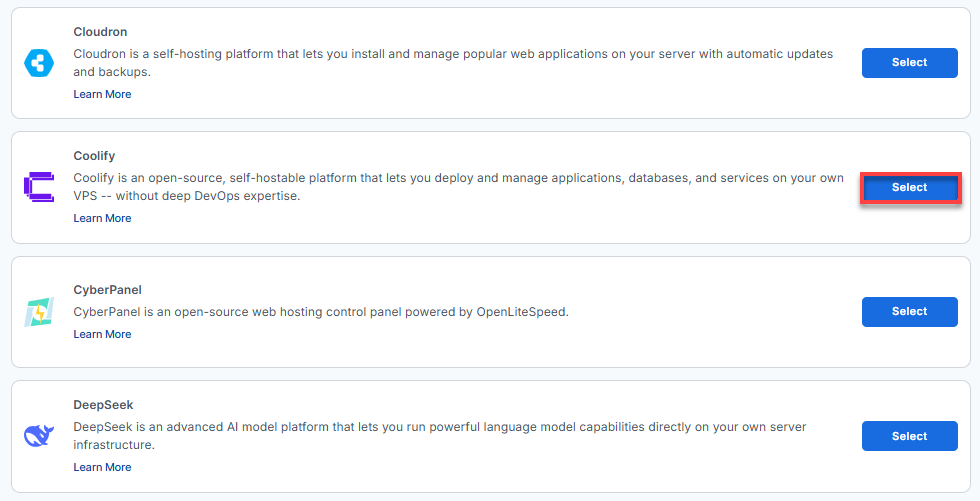Click the CyberPanel OpenLiteSpeed description text

321,312
